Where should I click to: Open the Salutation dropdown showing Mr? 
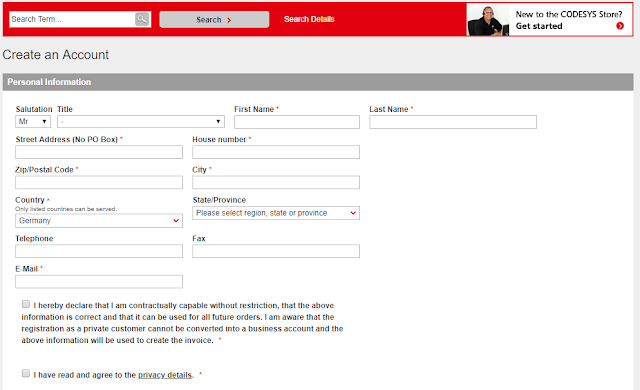click(33, 122)
